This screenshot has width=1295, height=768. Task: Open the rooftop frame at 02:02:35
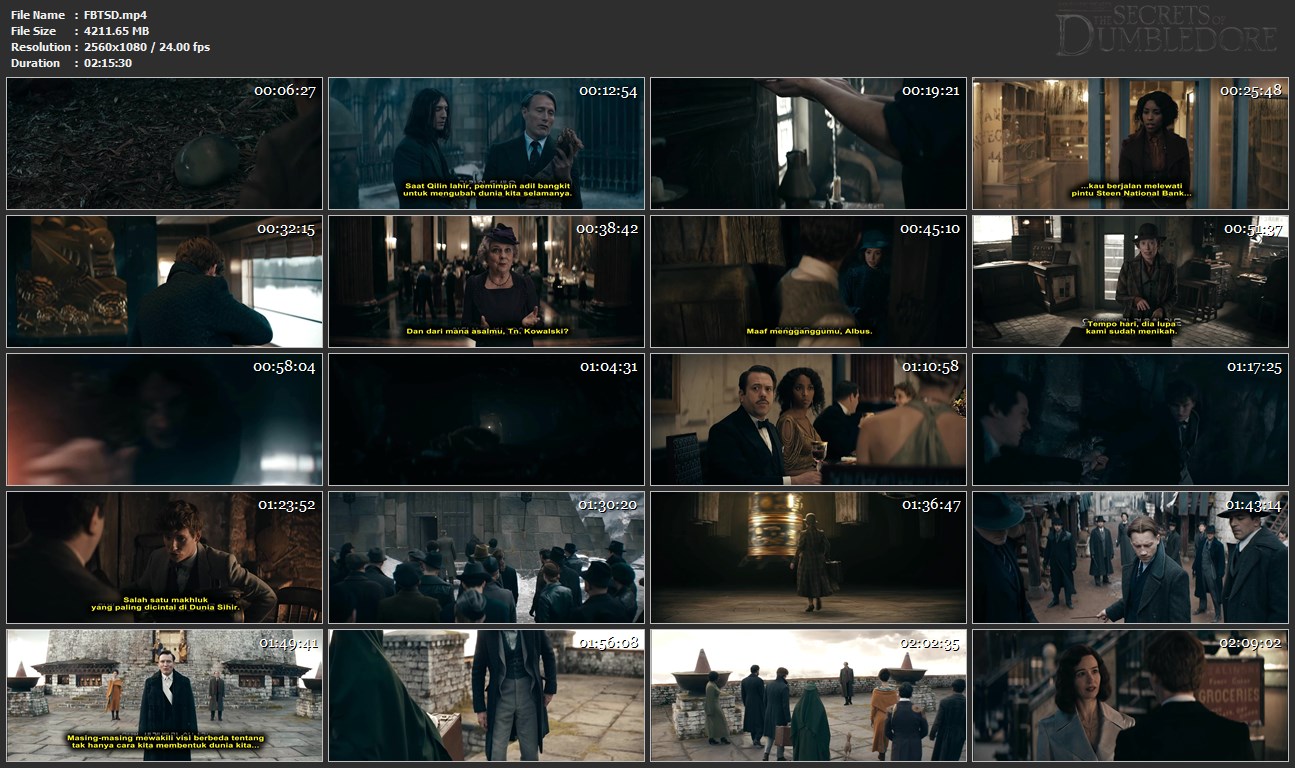click(x=809, y=696)
